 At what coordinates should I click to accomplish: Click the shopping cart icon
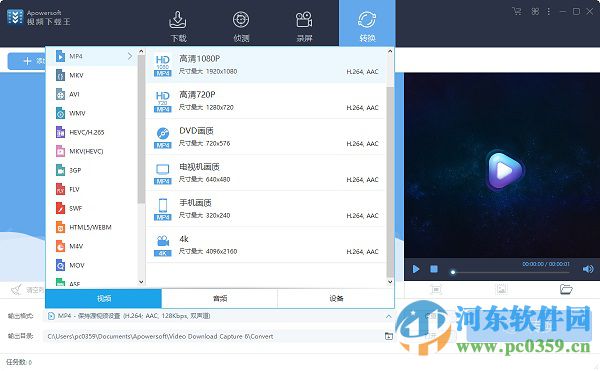pos(517,11)
